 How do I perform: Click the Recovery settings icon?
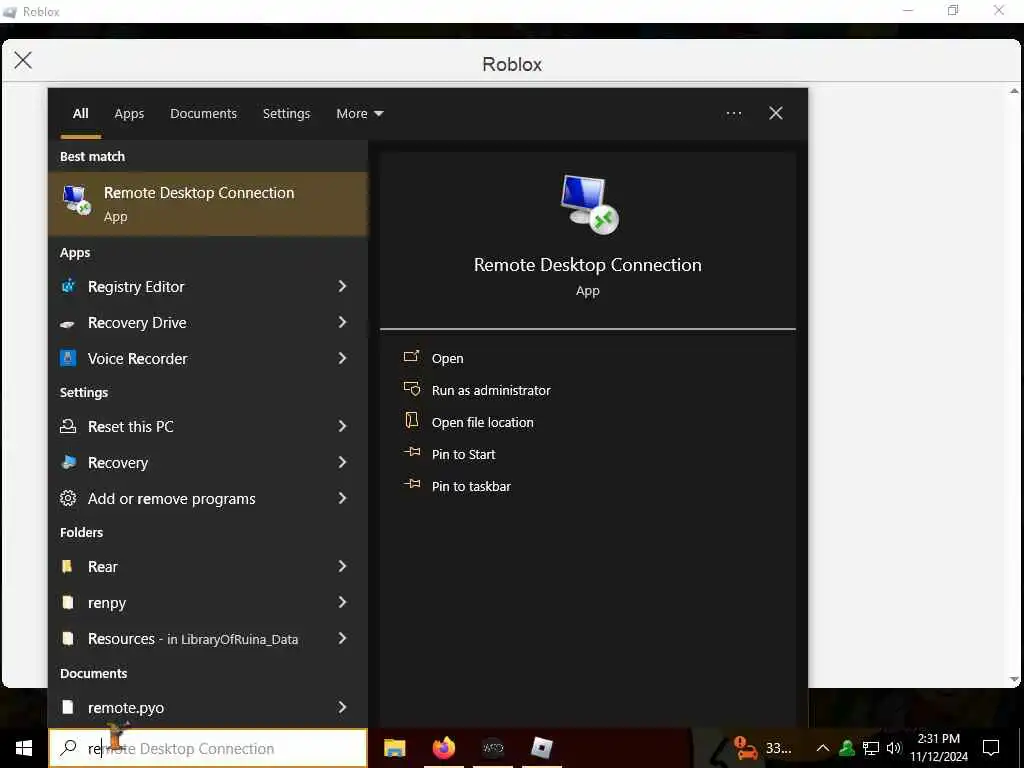pos(68,462)
